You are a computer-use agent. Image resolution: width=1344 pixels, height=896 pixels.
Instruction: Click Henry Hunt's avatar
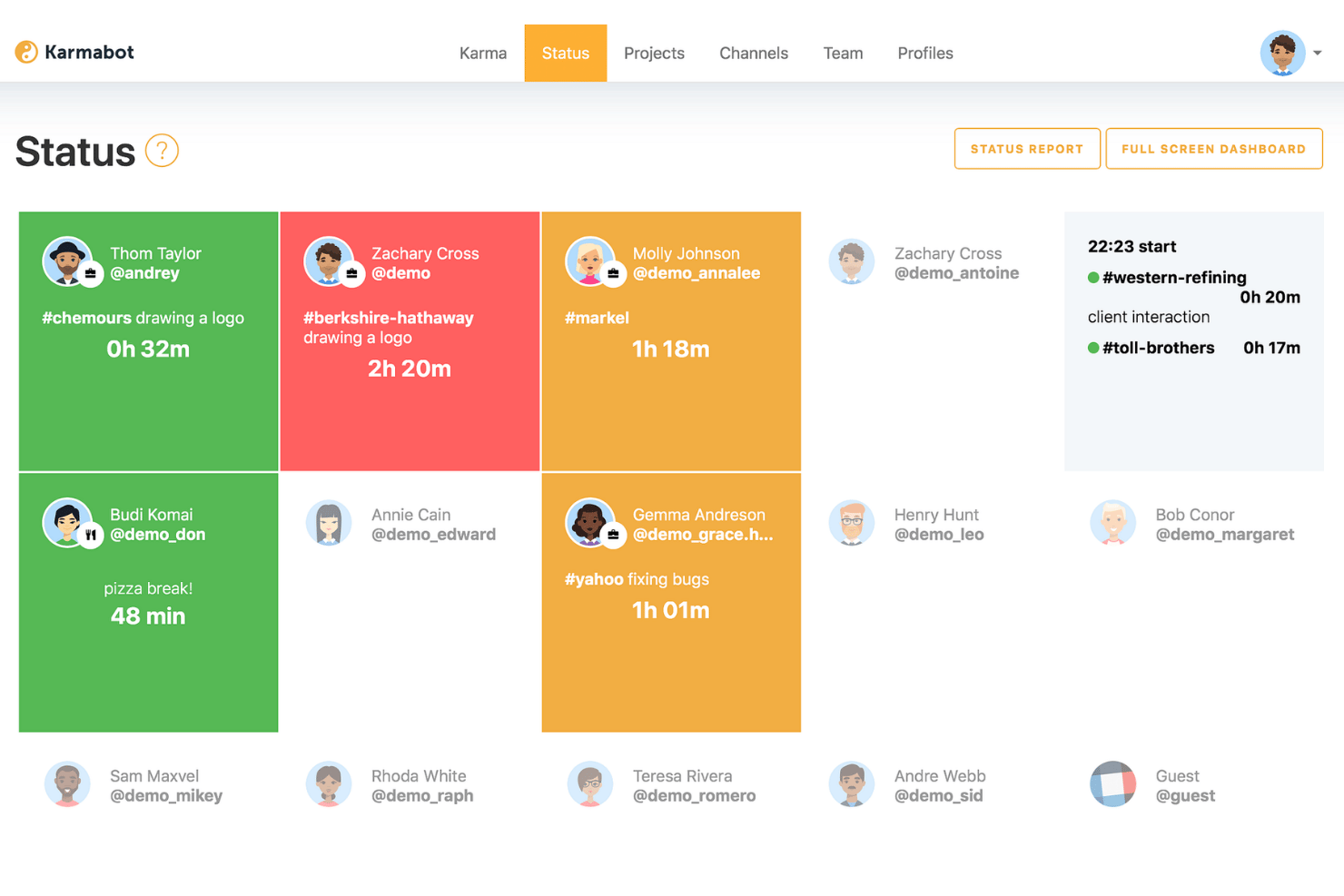tap(852, 524)
